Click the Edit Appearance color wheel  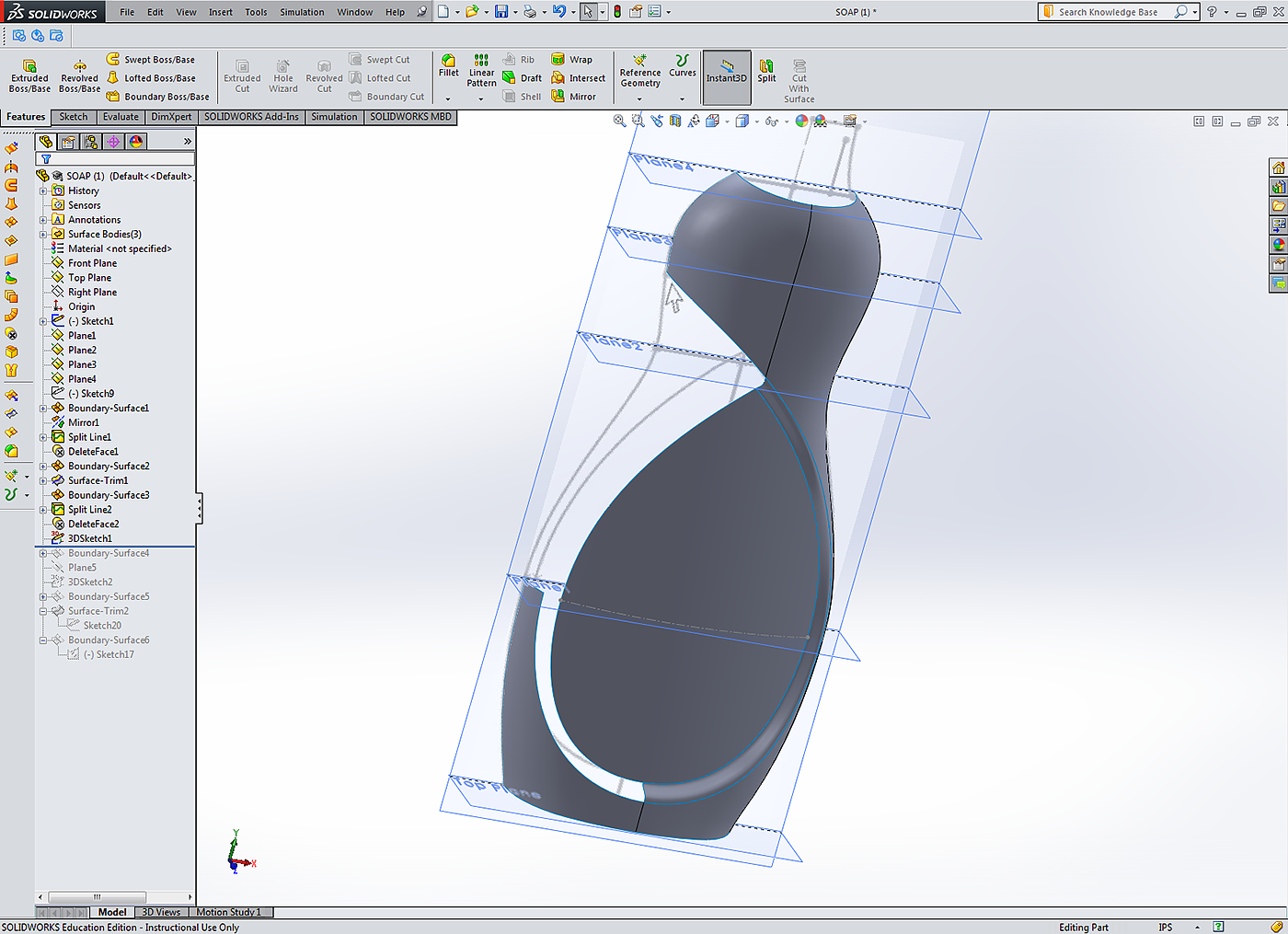[x=801, y=121]
